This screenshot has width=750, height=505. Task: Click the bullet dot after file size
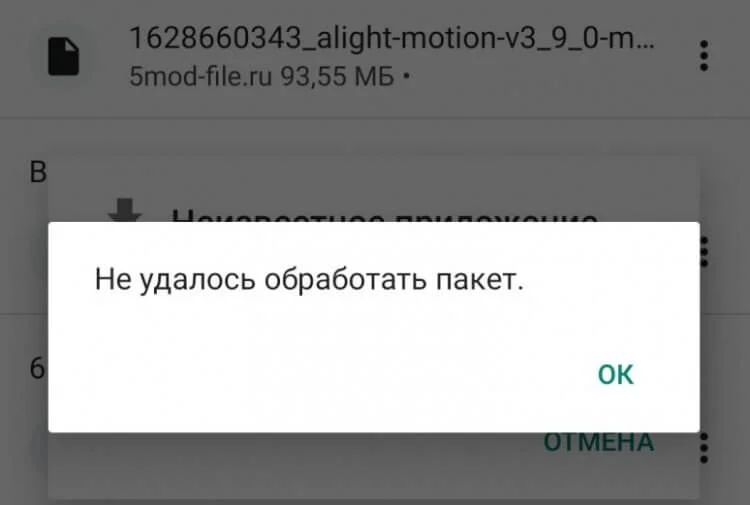click(x=406, y=77)
